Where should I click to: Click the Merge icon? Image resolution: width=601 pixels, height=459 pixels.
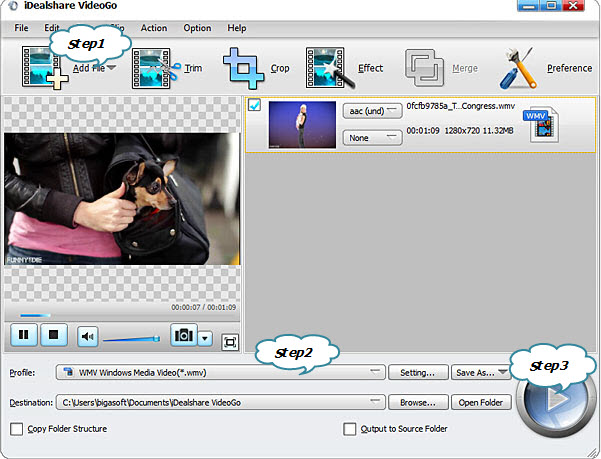coord(425,68)
